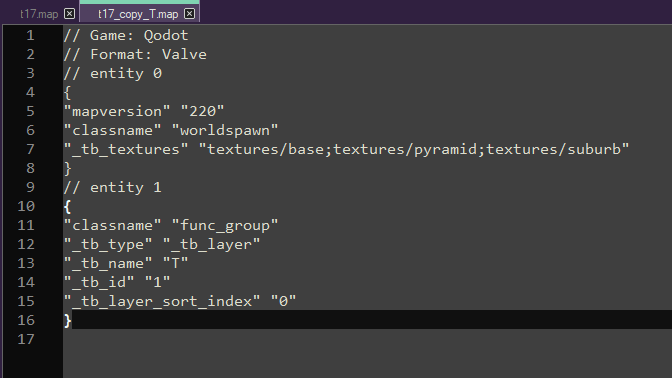Image resolution: width=672 pixels, height=378 pixels.
Task: Click line number 1 in the gutter
Action: point(30,35)
